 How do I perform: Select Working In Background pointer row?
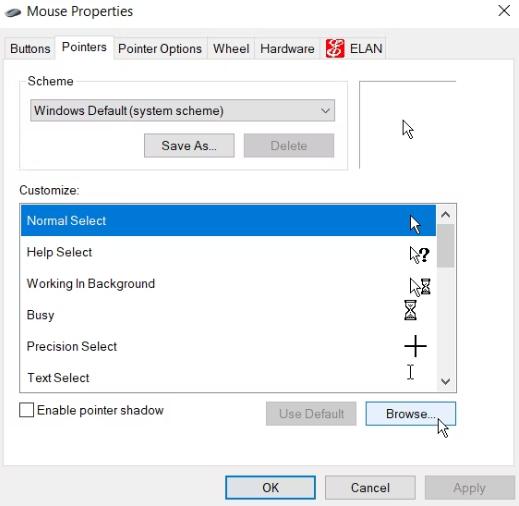pos(228,283)
